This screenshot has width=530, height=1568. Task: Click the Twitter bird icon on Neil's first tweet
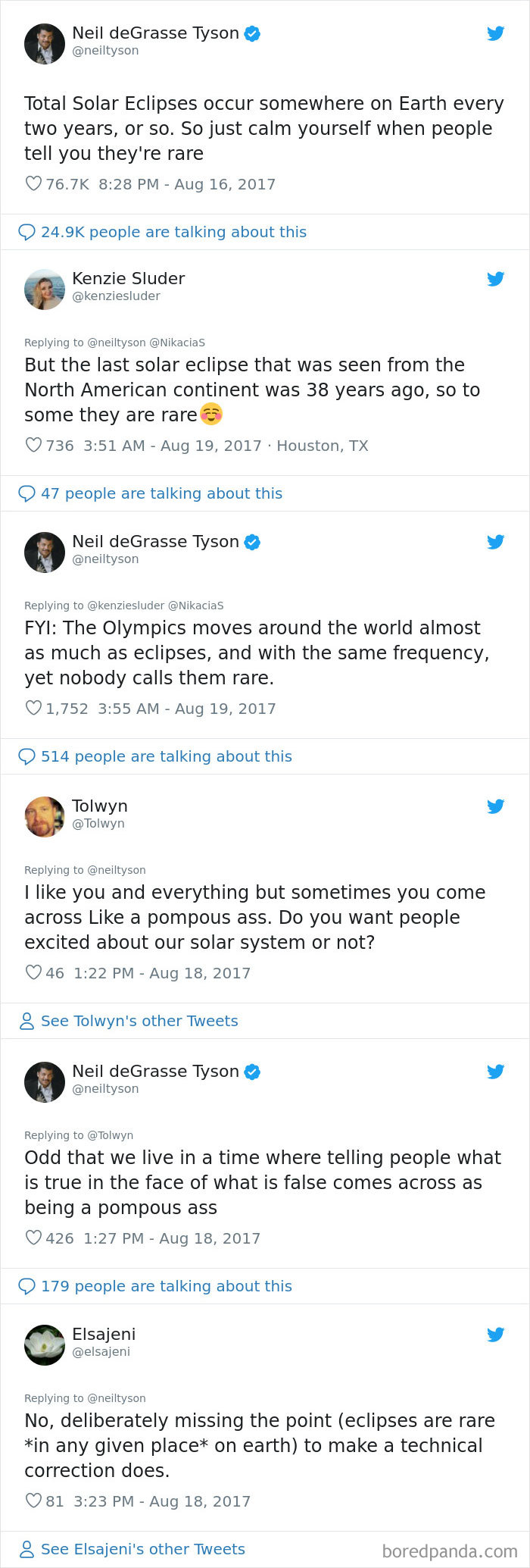point(496,33)
